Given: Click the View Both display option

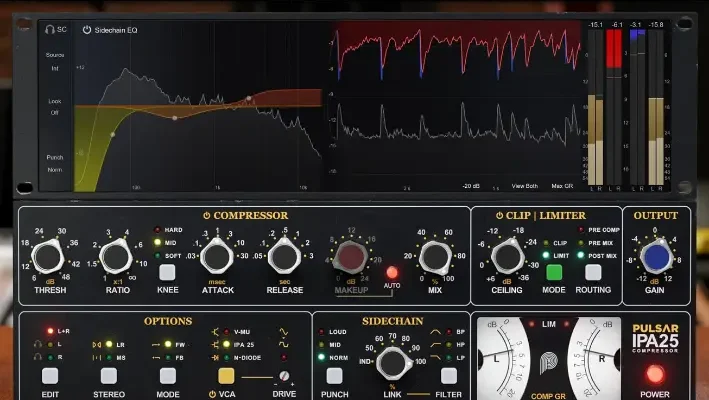Looking at the screenshot, I should (x=525, y=187).
